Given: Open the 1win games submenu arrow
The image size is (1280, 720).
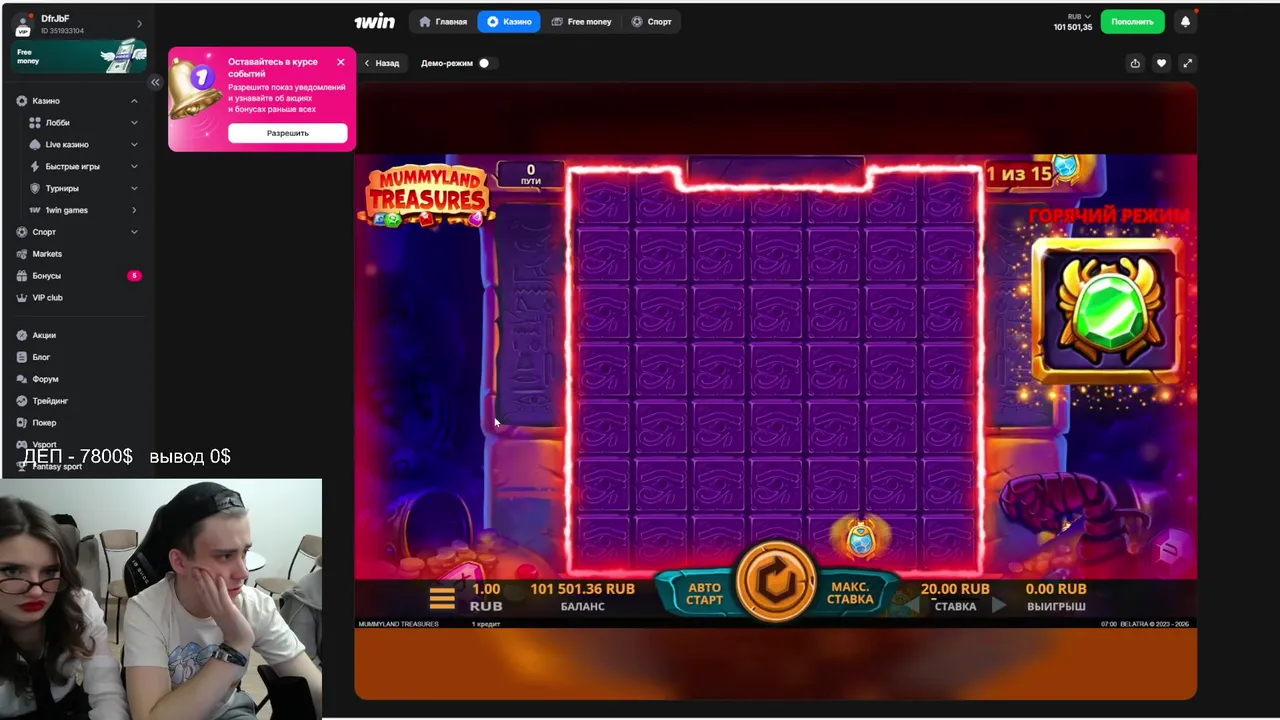Looking at the screenshot, I should [134, 210].
